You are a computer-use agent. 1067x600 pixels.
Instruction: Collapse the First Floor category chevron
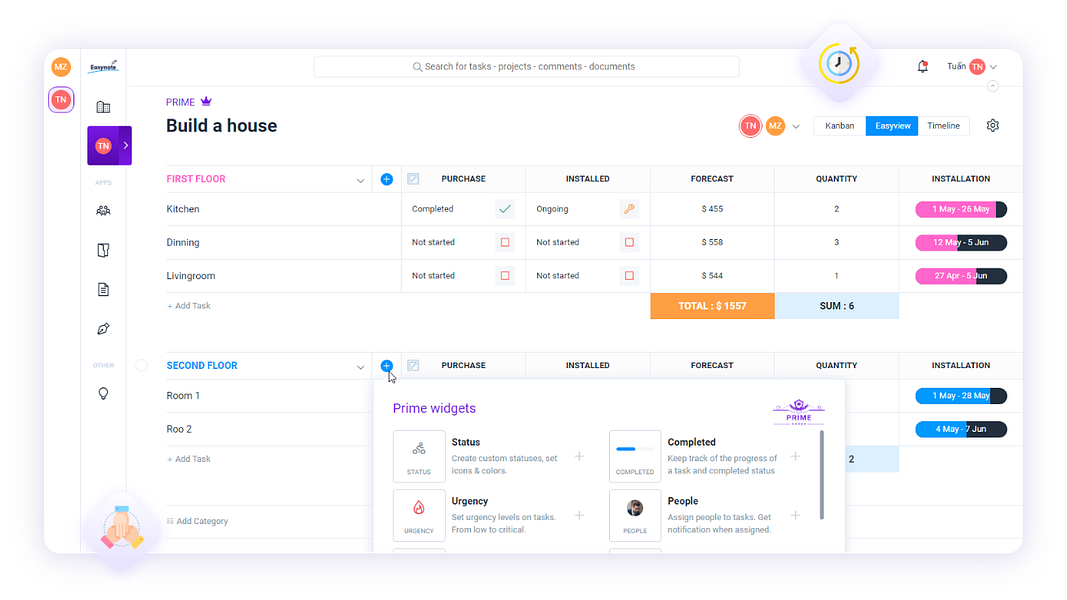pos(360,180)
